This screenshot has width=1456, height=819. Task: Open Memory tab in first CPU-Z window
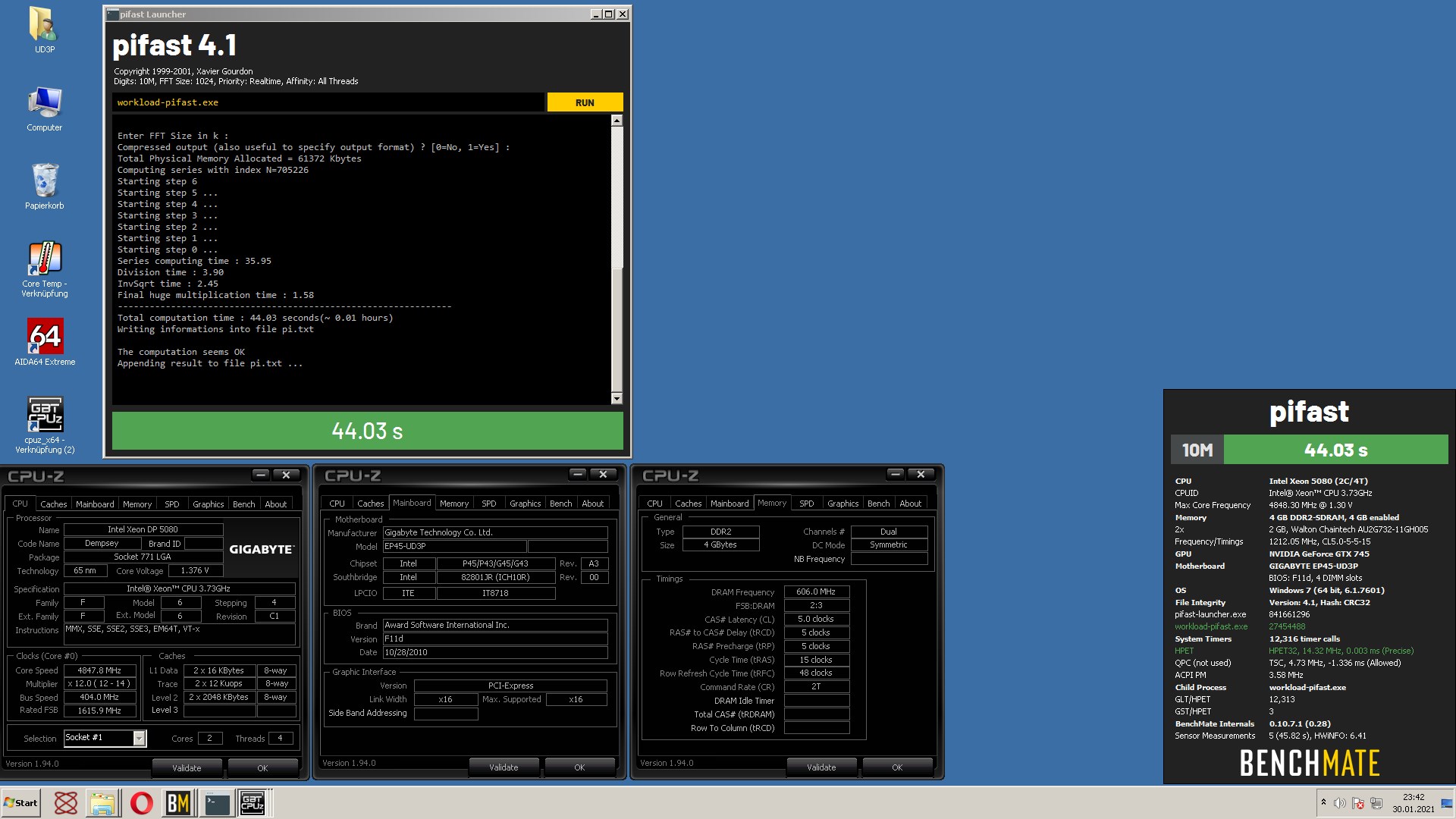(x=137, y=504)
